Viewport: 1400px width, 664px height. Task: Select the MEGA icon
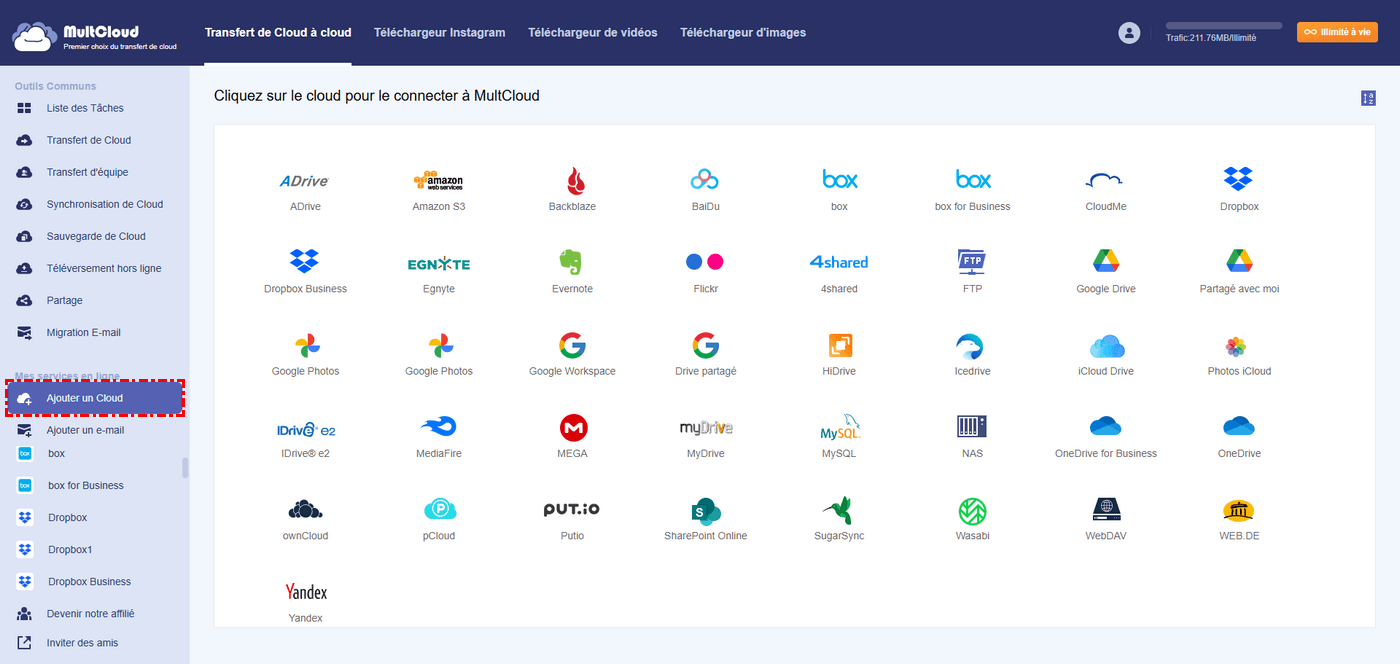(x=572, y=428)
